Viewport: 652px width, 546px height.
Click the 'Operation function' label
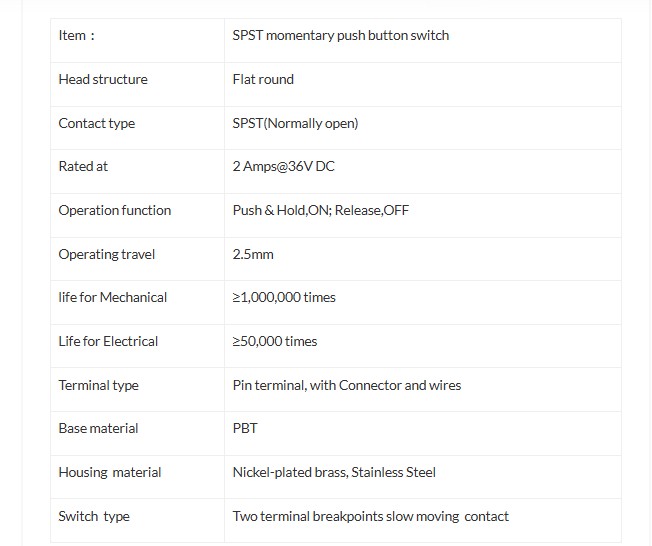tap(115, 211)
